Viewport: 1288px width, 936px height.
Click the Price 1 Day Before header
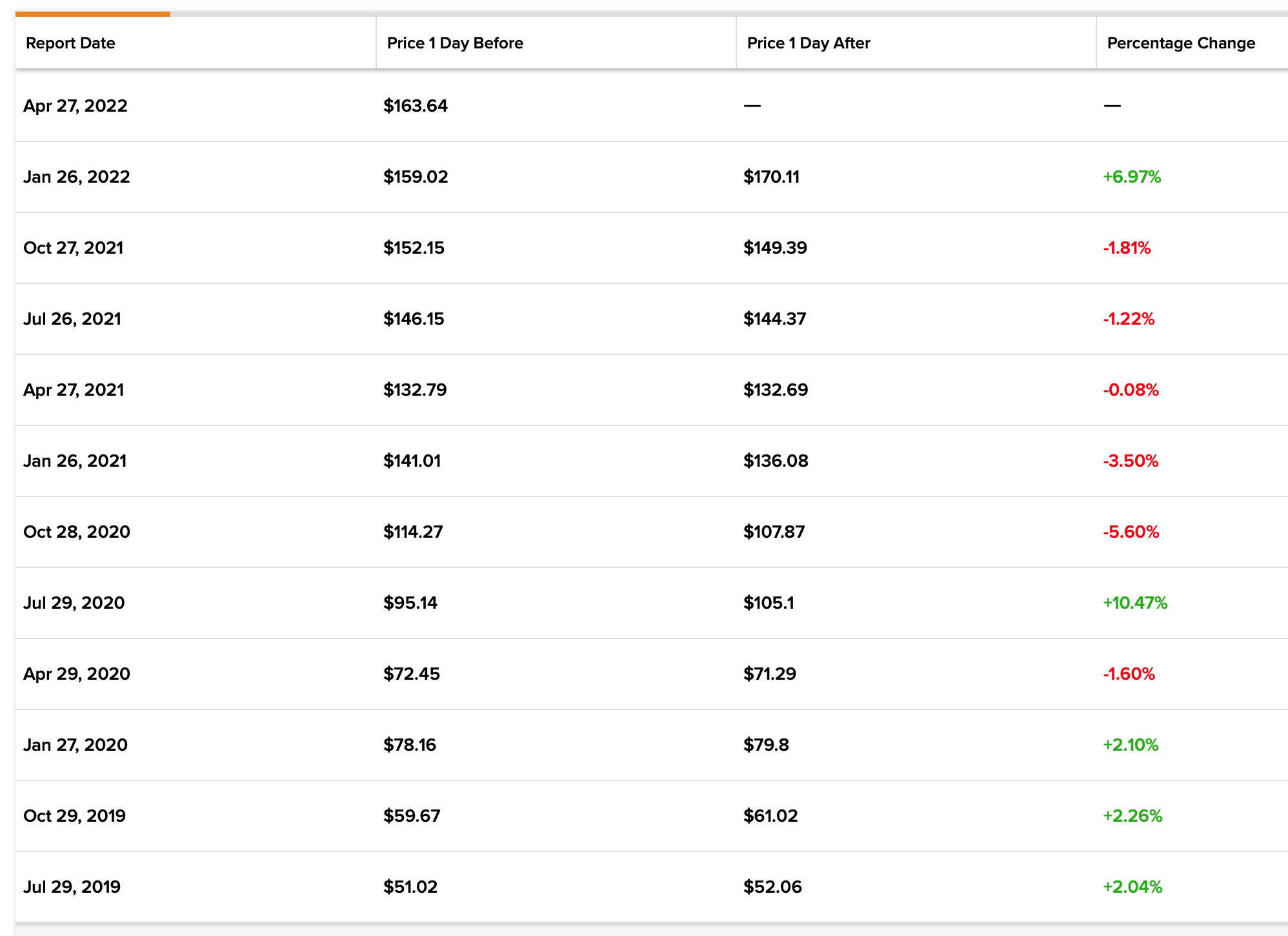455,43
